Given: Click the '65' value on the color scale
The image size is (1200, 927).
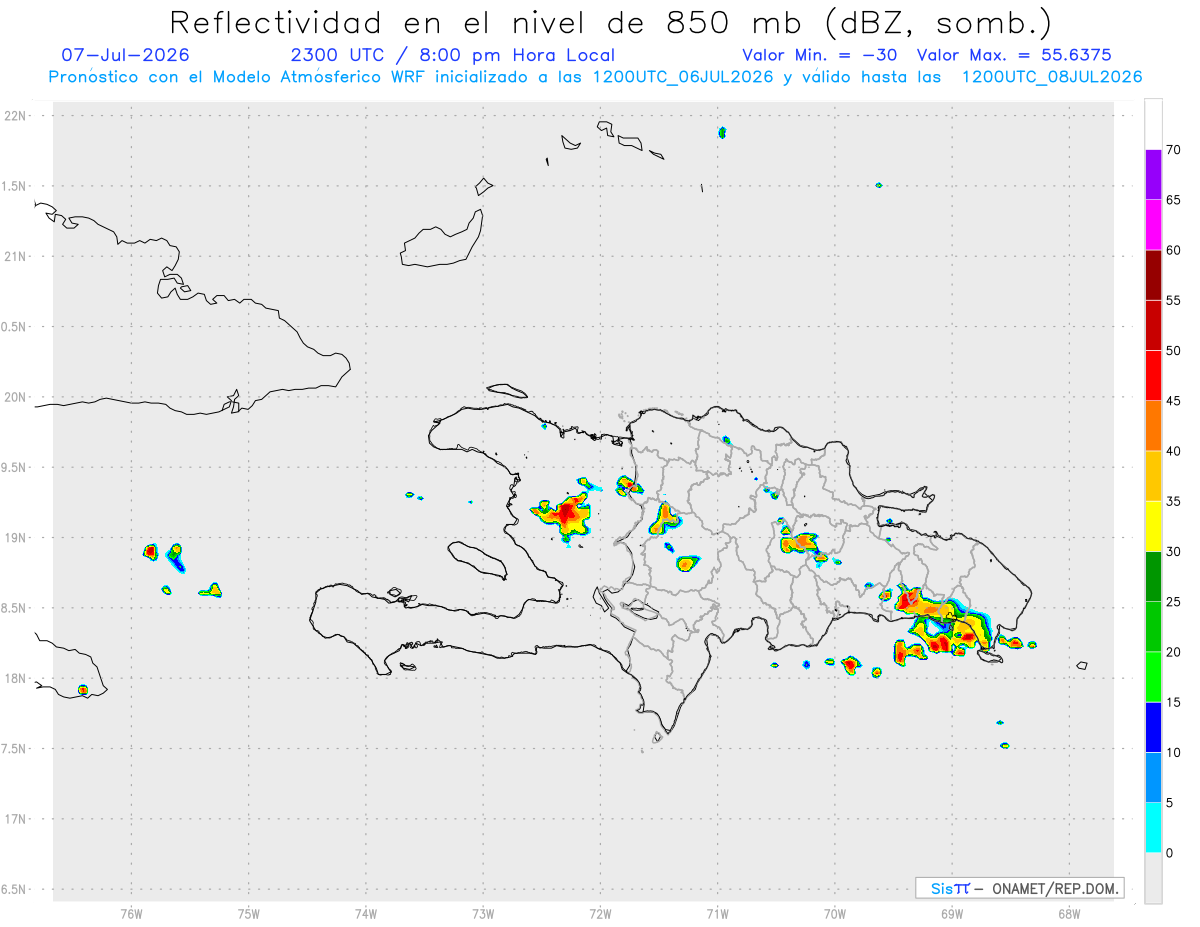Looking at the screenshot, I should [x=1174, y=200].
